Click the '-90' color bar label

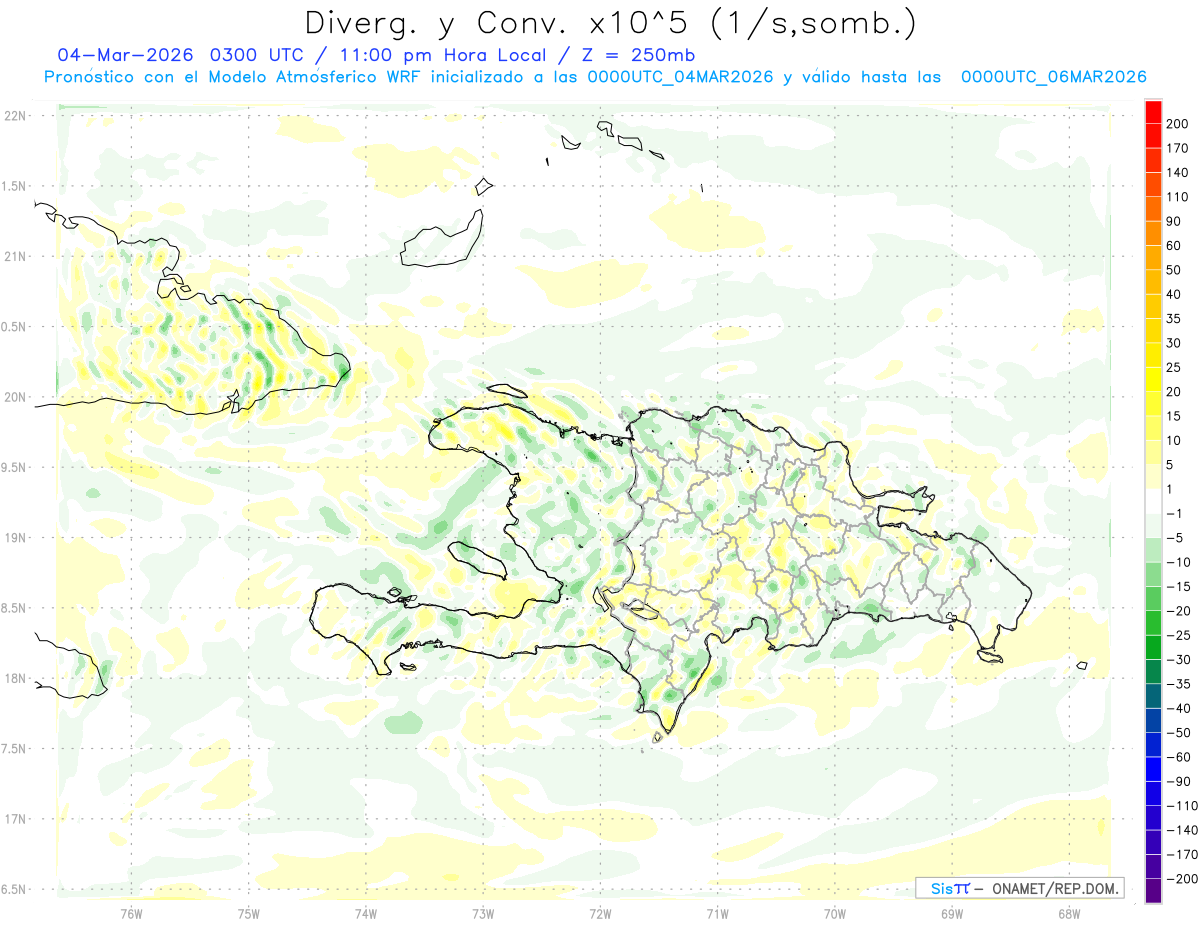(1181, 782)
